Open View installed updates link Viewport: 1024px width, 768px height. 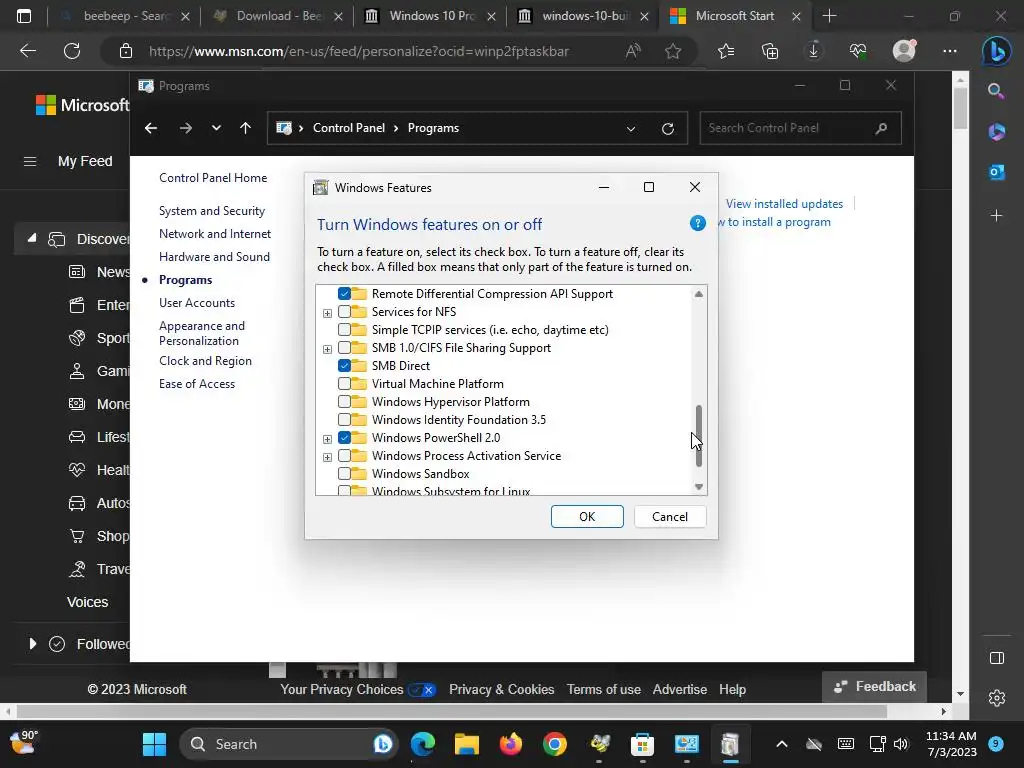point(784,204)
